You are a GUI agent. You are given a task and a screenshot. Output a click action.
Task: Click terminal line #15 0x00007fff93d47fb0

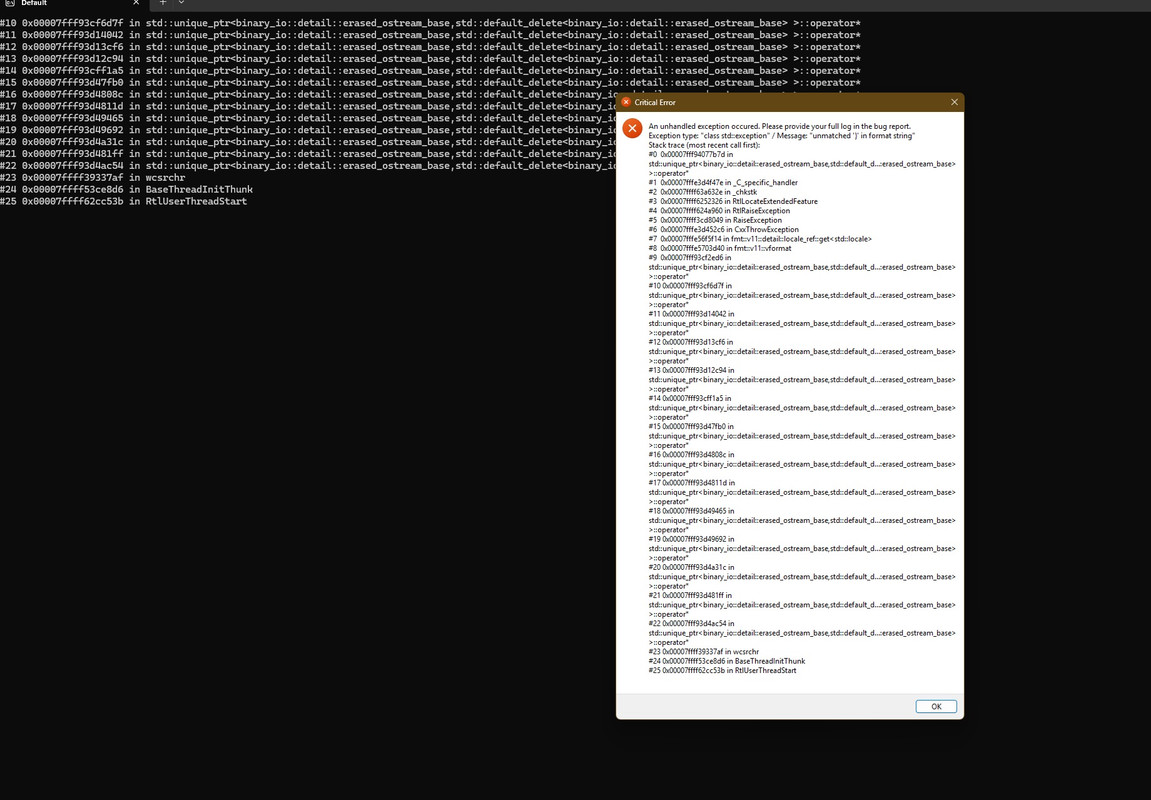(430, 83)
